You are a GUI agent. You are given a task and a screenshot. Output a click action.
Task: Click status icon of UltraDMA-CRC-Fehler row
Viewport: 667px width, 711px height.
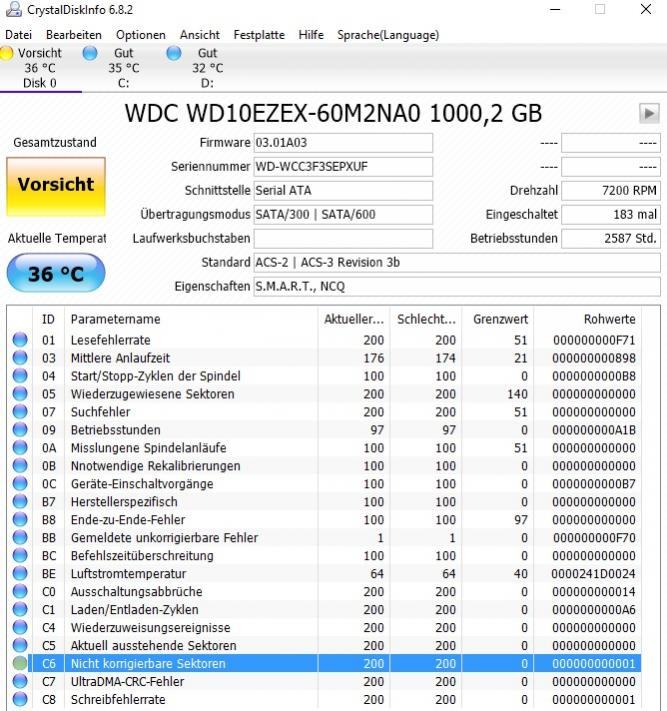pyautogui.click(x=20, y=681)
